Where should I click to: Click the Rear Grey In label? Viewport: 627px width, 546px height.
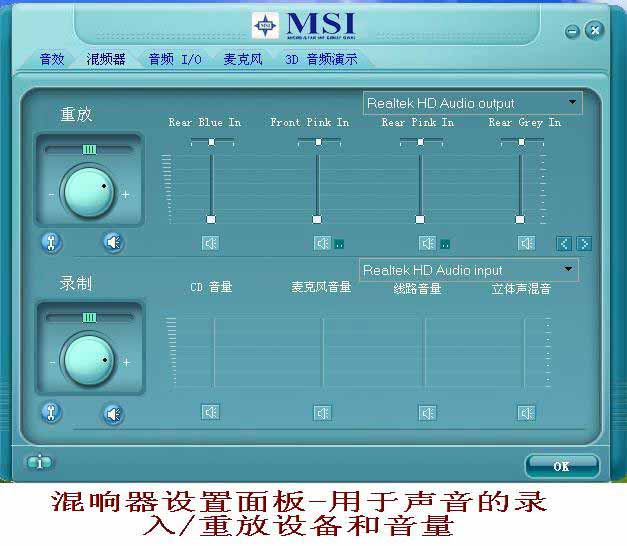(525, 122)
